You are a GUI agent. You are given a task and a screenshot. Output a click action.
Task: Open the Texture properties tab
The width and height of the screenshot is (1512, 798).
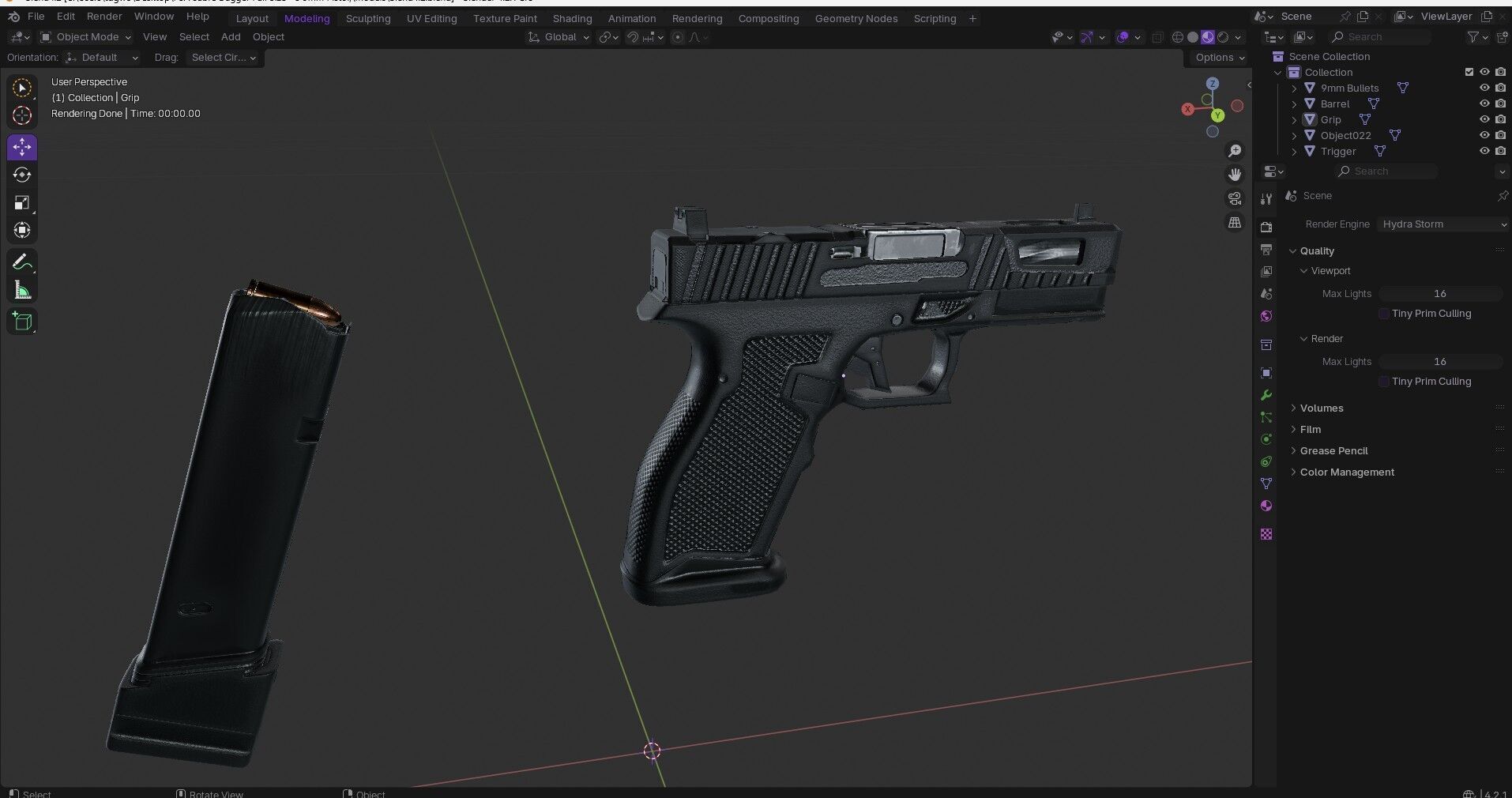tap(1266, 534)
